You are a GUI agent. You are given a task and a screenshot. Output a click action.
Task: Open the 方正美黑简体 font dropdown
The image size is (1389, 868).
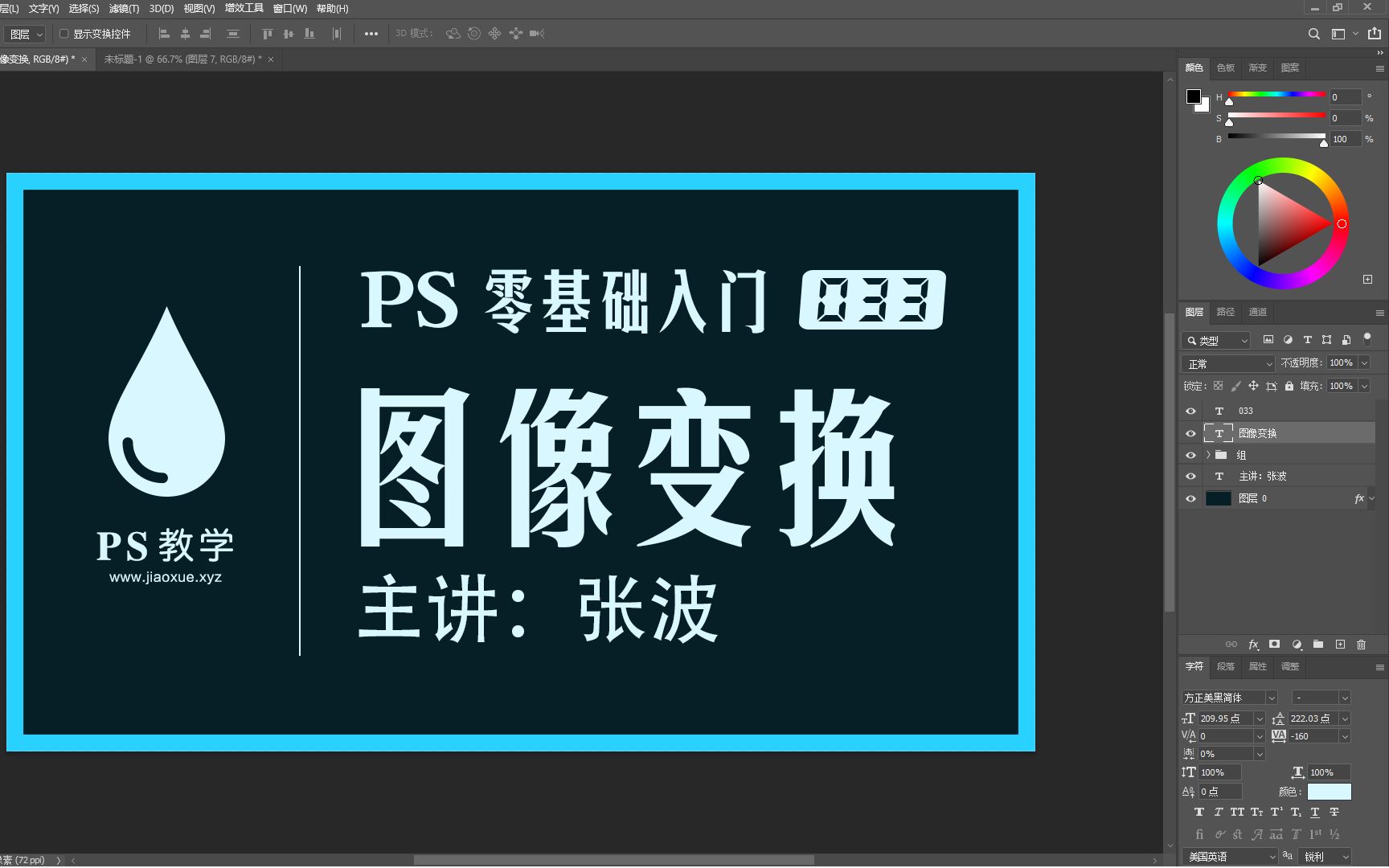coord(1271,698)
